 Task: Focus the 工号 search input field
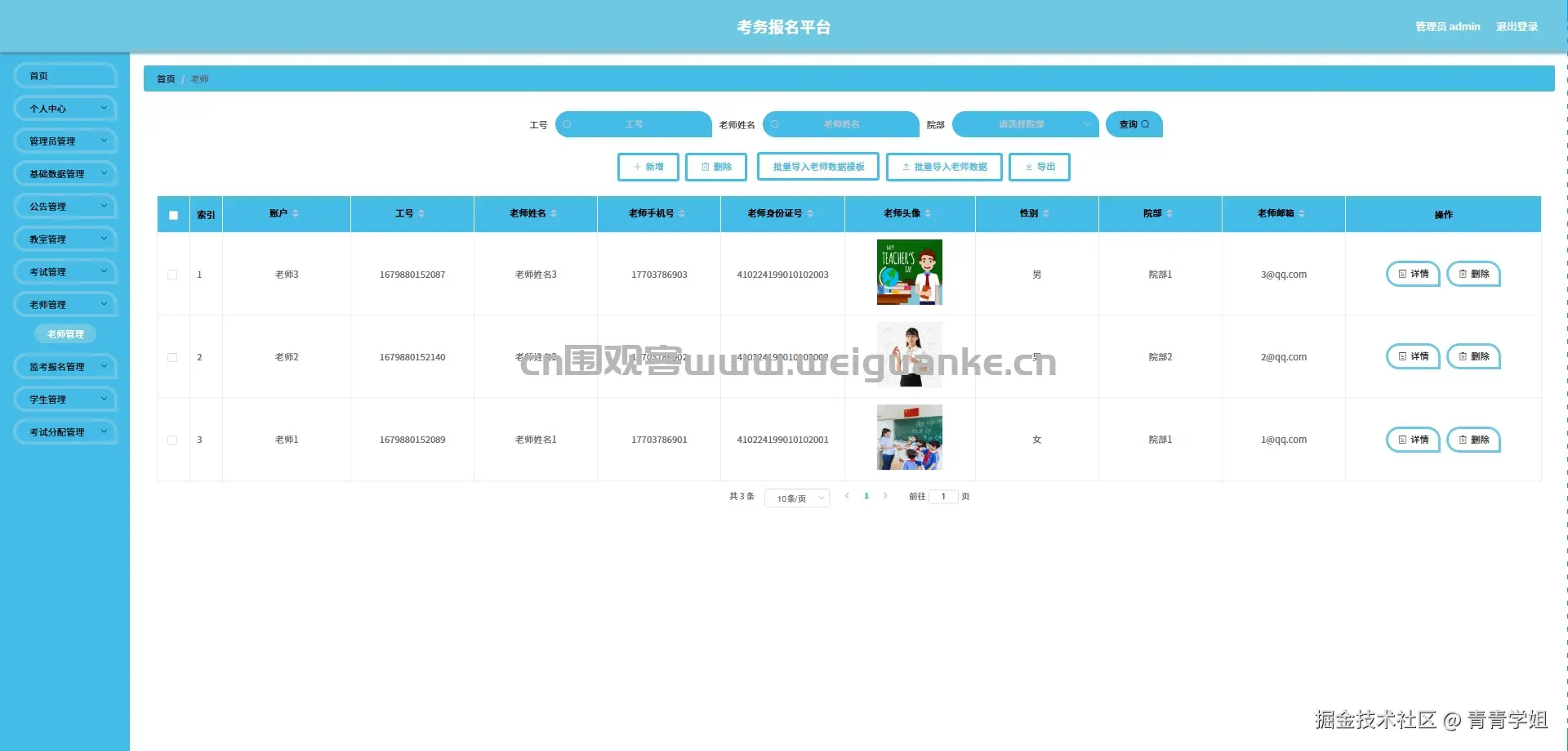click(634, 124)
